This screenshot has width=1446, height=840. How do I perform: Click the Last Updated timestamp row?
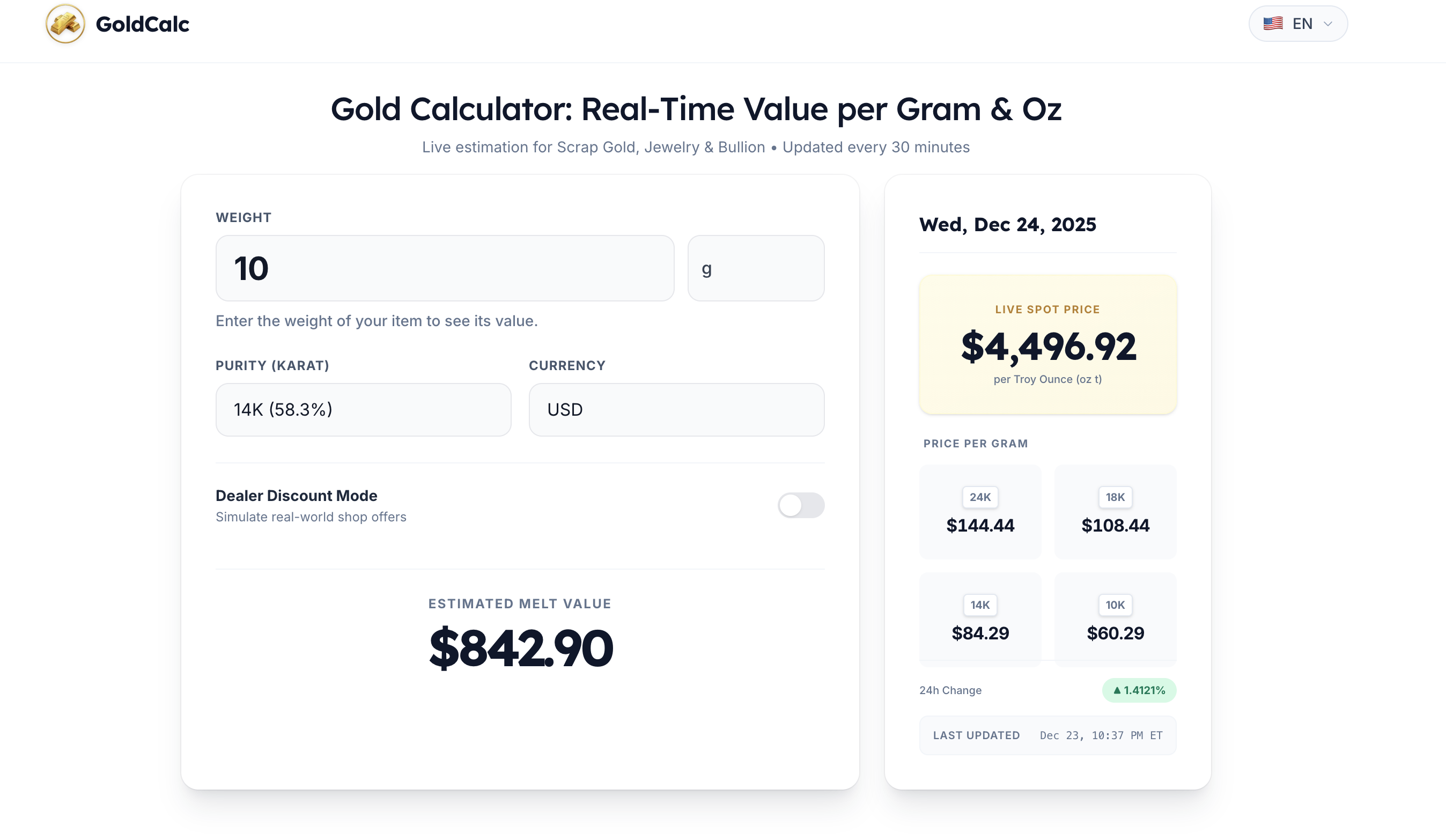click(x=1047, y=735)
